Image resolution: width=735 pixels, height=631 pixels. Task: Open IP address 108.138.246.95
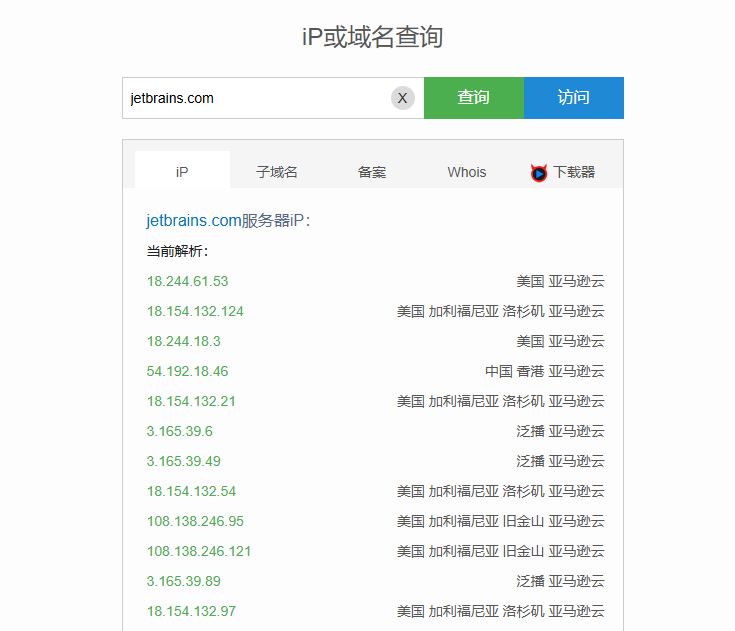(x=195, y=521)
